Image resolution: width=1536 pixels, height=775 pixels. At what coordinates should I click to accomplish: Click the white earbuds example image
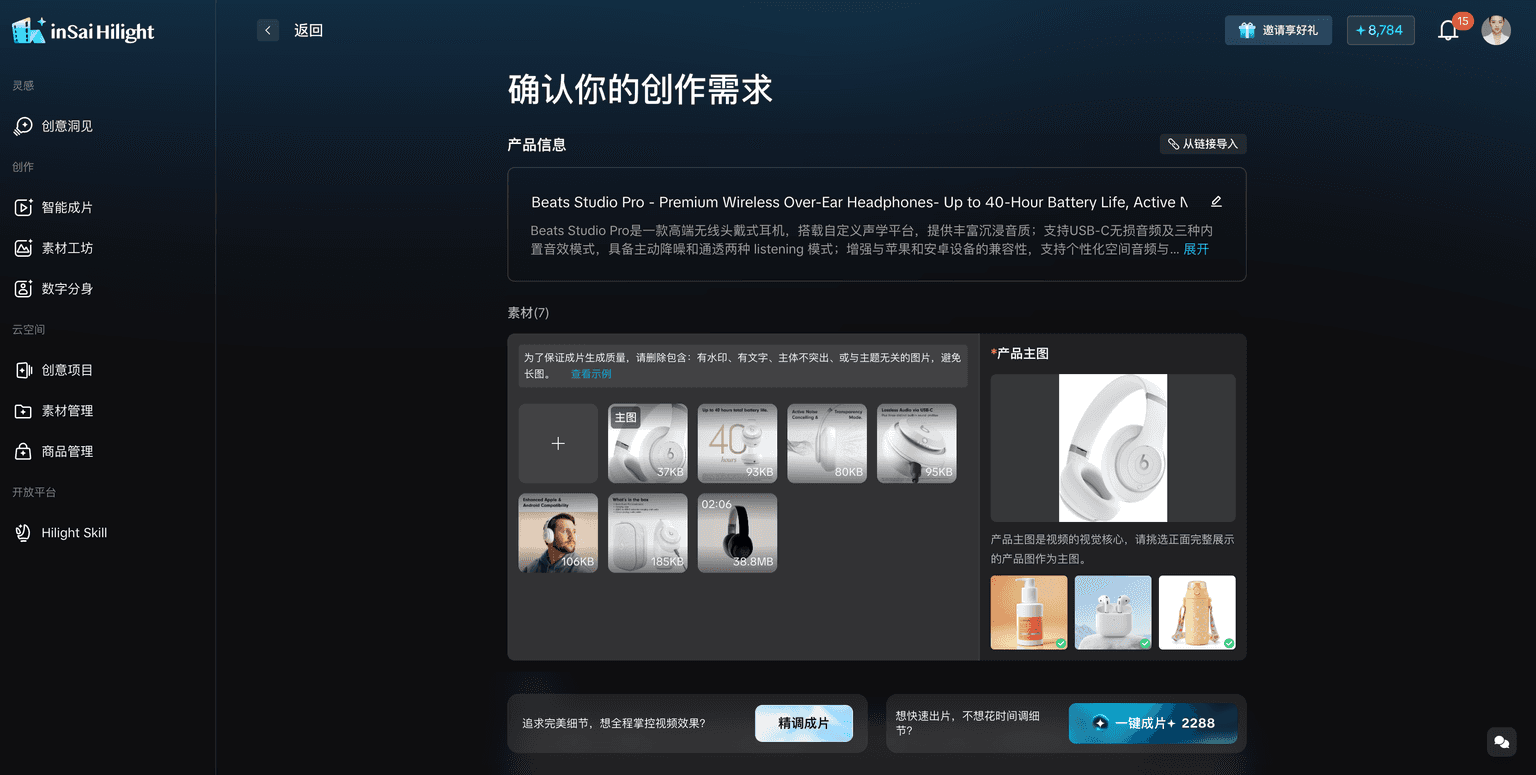(x=1113, y=612)
